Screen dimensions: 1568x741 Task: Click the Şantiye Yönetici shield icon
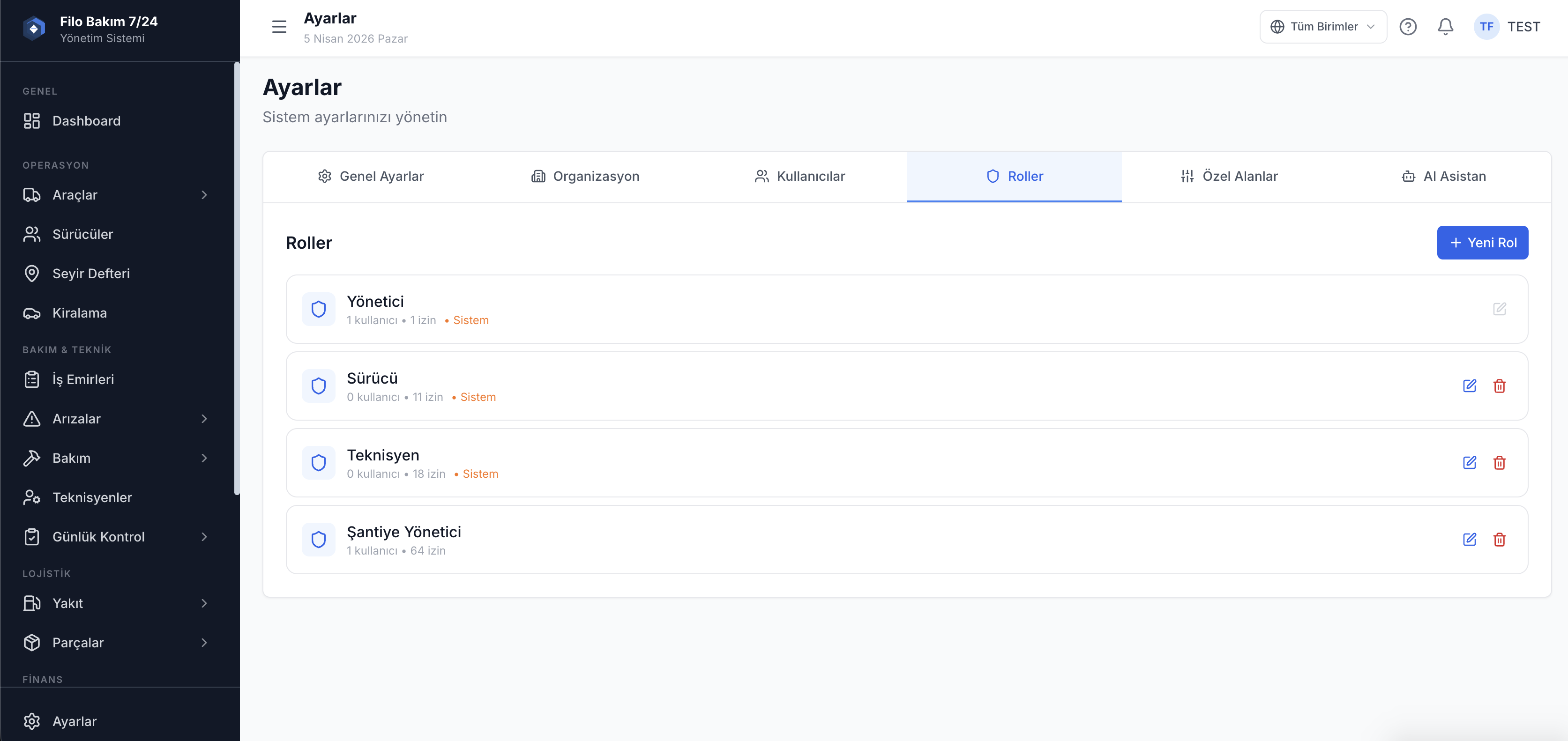(318, 540)
